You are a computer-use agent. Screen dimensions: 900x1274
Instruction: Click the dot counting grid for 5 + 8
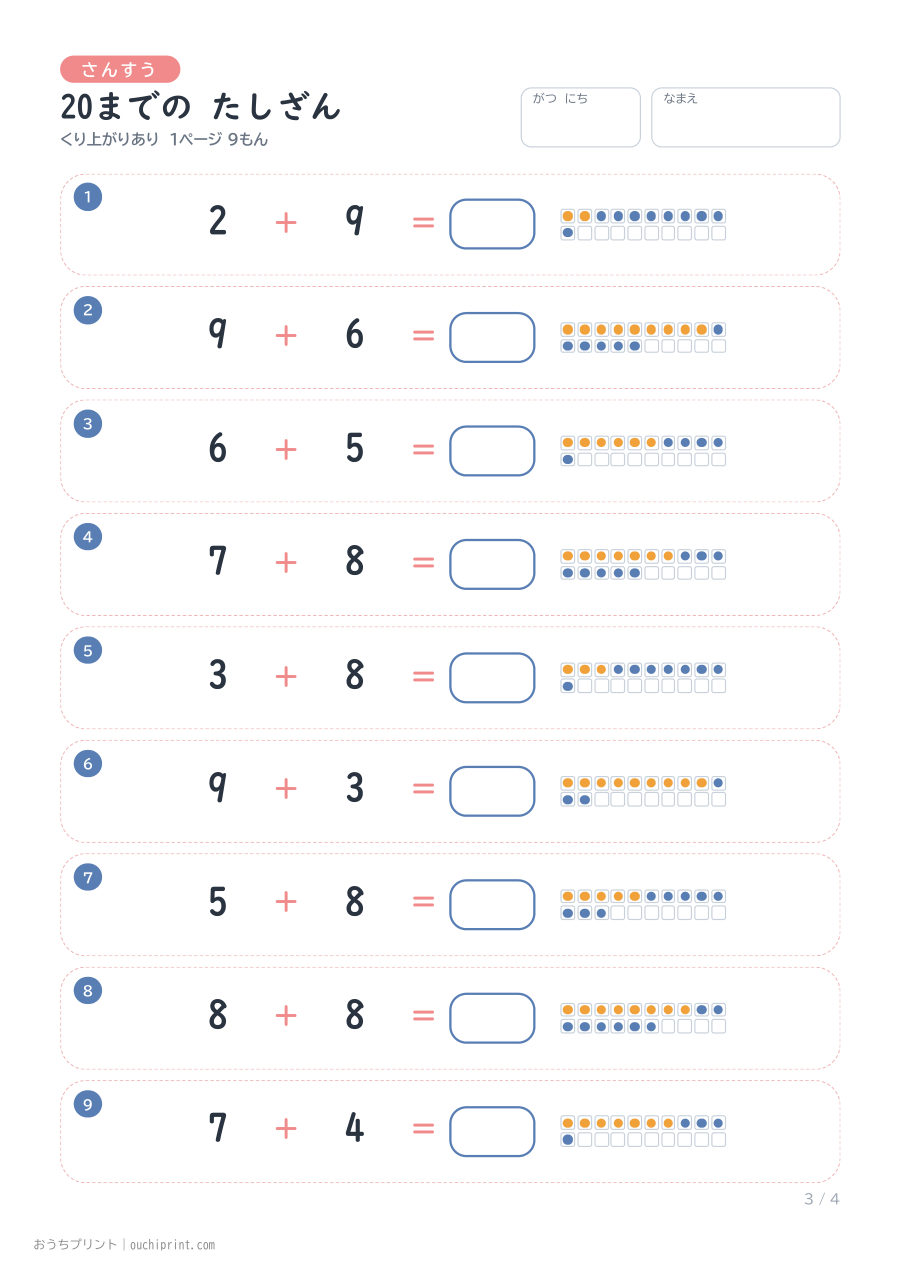643,905
